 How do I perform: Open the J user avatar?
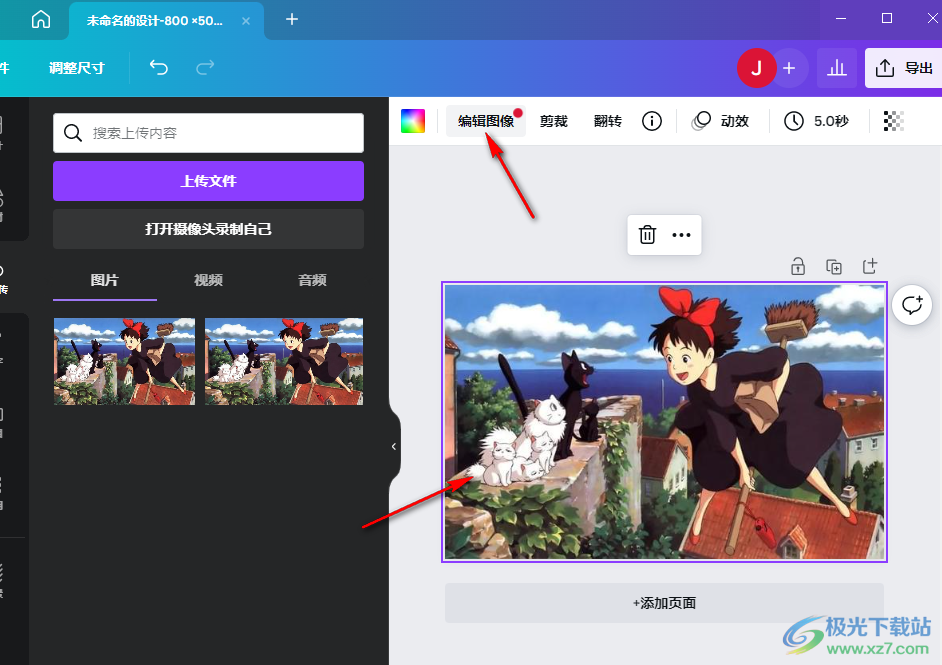click(x=756, y=68)
